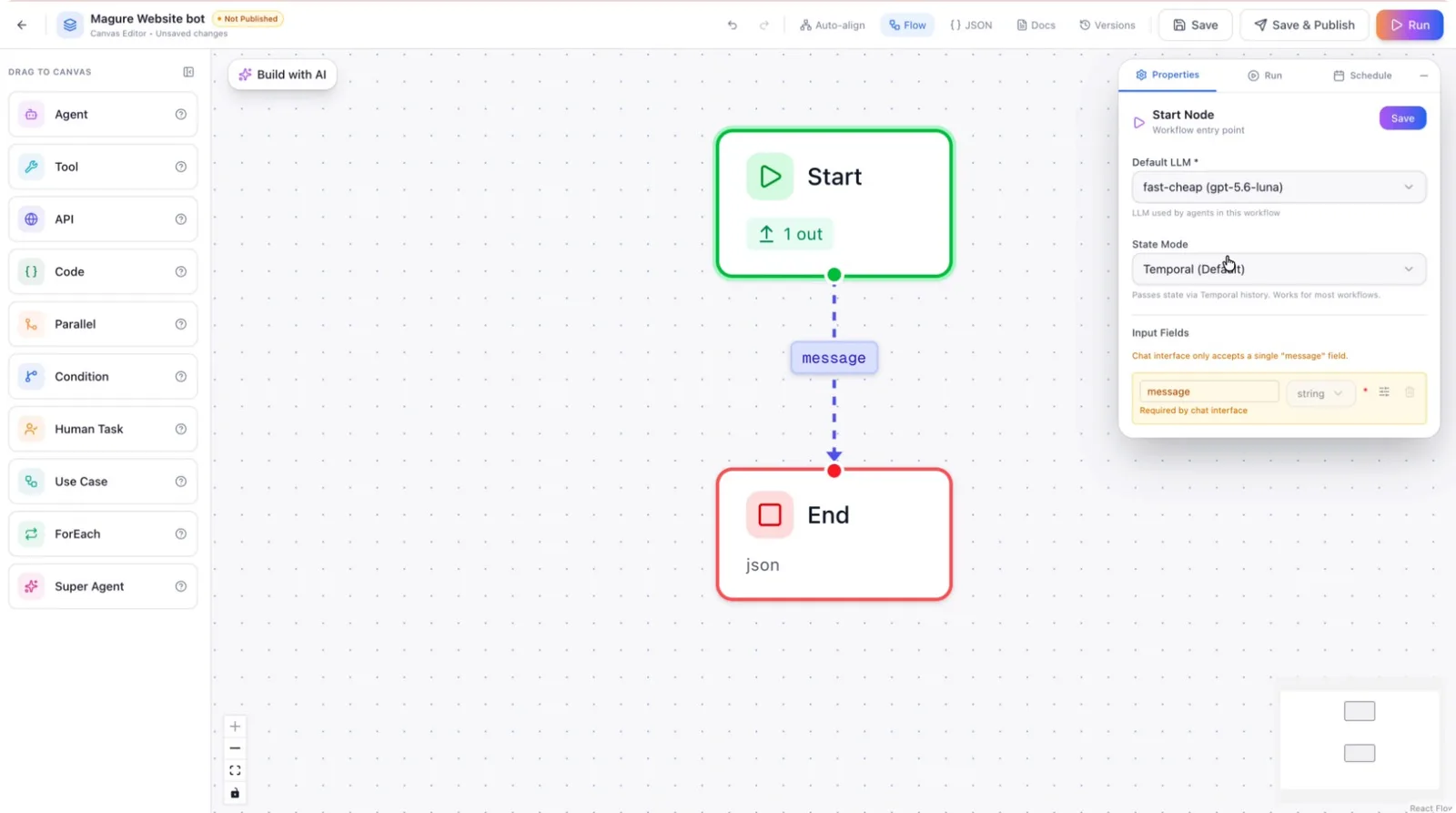Click the help icon beside Super Agent

click(x=180, y=586)
